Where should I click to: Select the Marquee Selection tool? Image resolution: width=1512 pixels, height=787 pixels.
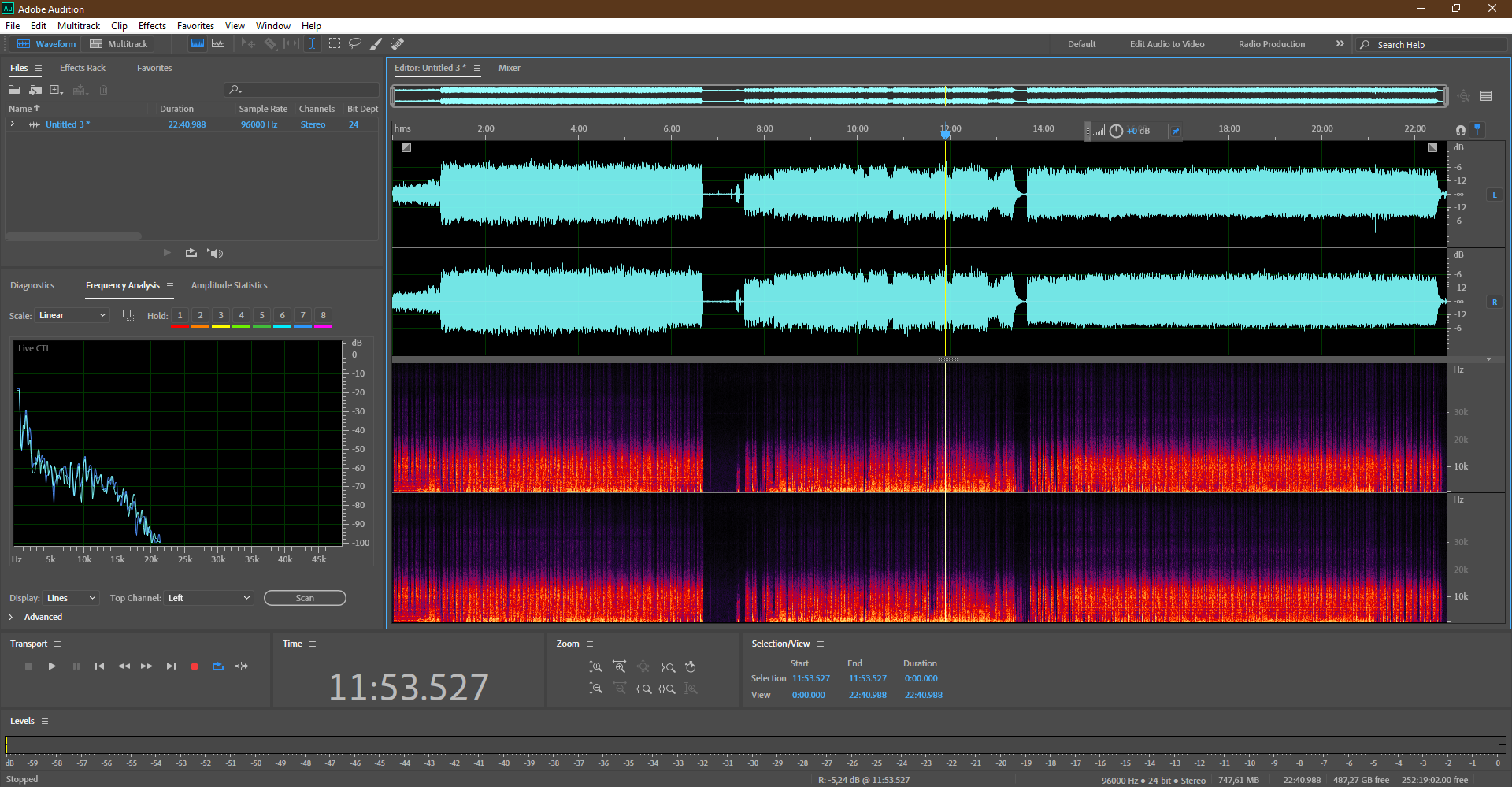335,44
